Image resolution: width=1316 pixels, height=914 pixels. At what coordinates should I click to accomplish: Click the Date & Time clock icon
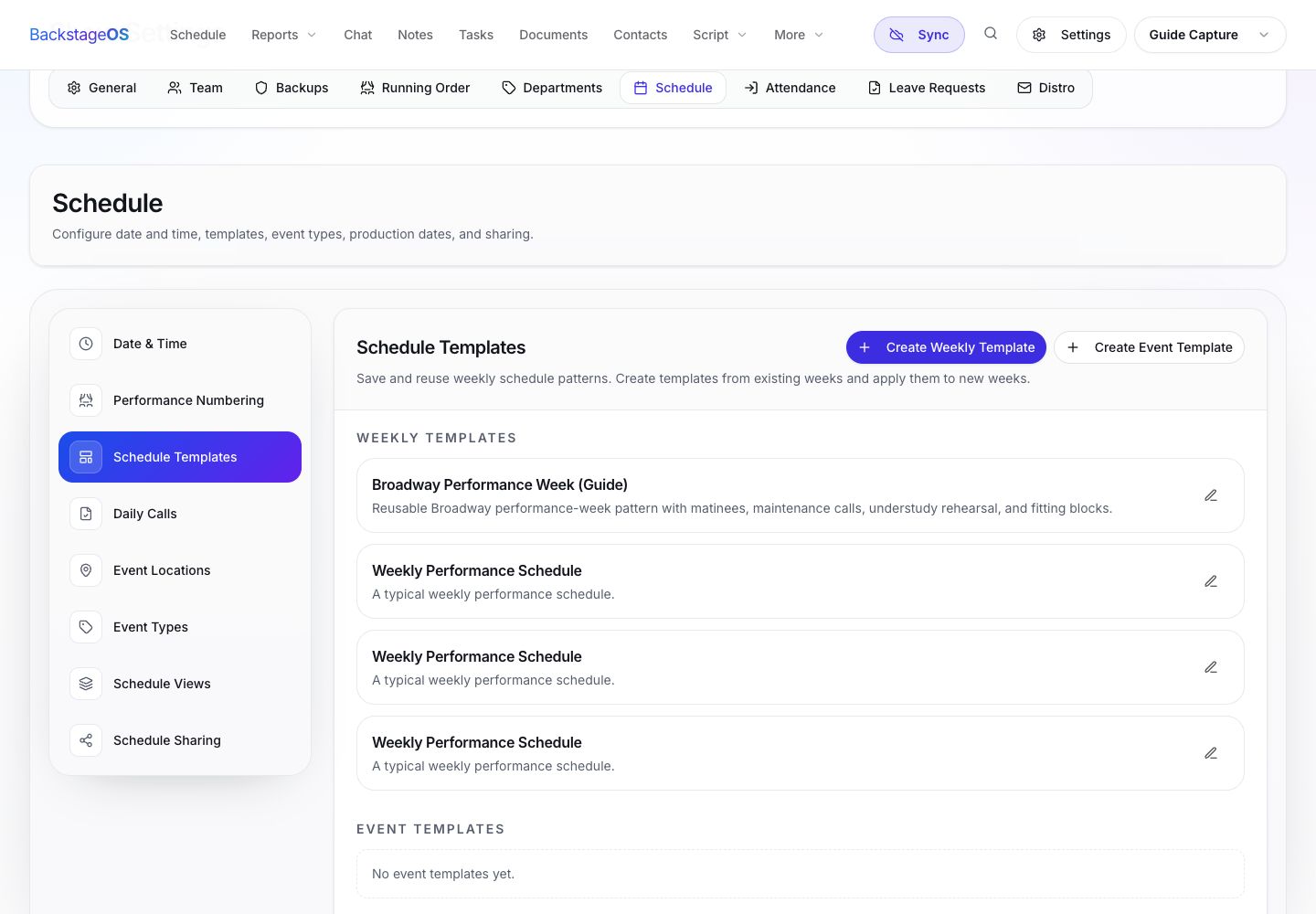(86, 344)
